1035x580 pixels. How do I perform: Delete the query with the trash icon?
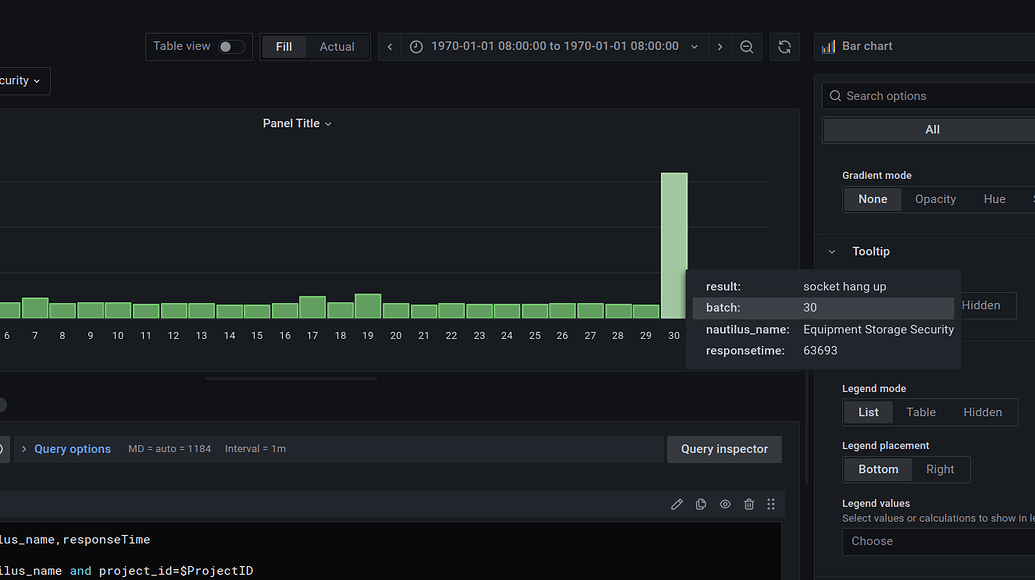[x=749, y=504]
